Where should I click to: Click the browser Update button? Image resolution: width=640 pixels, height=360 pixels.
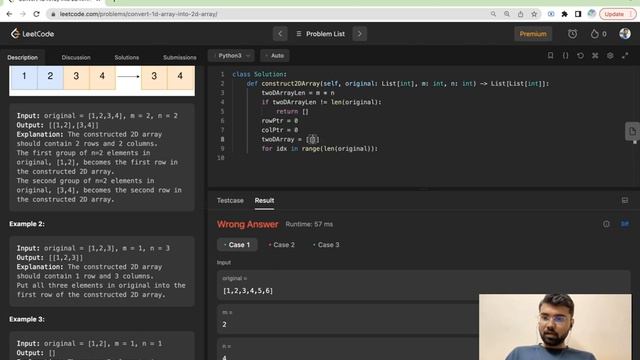tap(617, 14)
